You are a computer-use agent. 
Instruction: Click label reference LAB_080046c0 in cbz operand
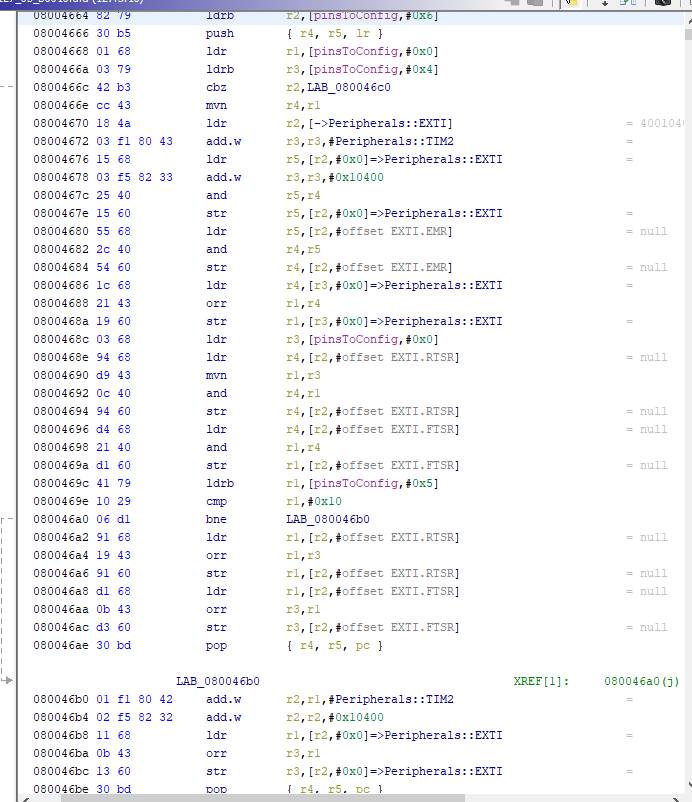pyautogui.click(x=349, y=87)
